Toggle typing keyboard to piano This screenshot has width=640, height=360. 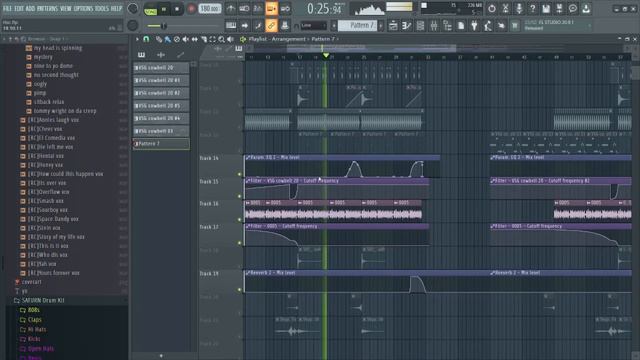tap(231, 26)
